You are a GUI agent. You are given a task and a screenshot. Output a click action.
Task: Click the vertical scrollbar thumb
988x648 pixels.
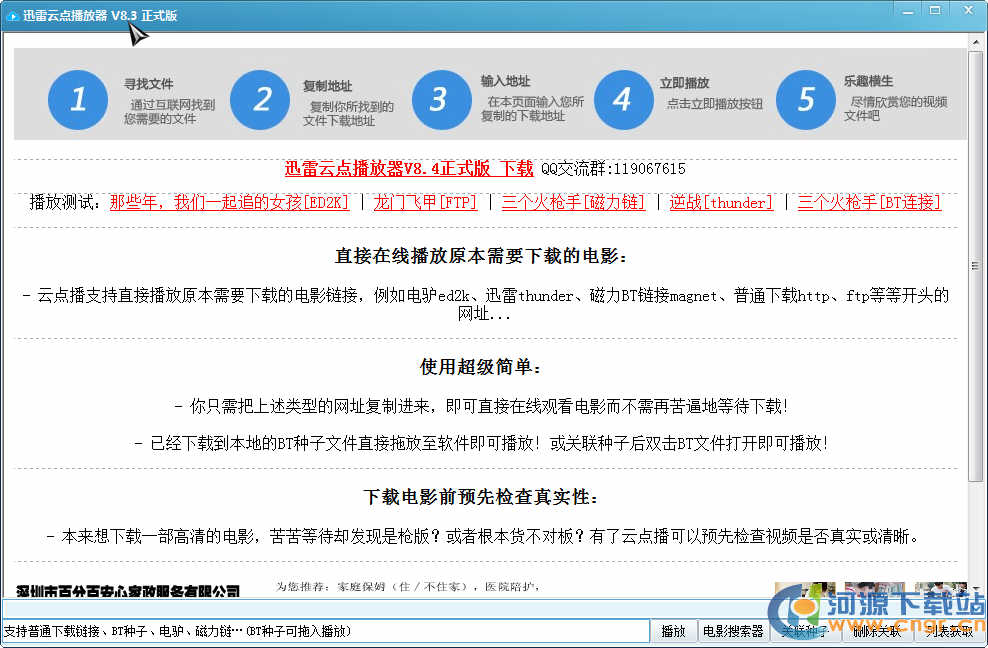[x=976, y=266]
